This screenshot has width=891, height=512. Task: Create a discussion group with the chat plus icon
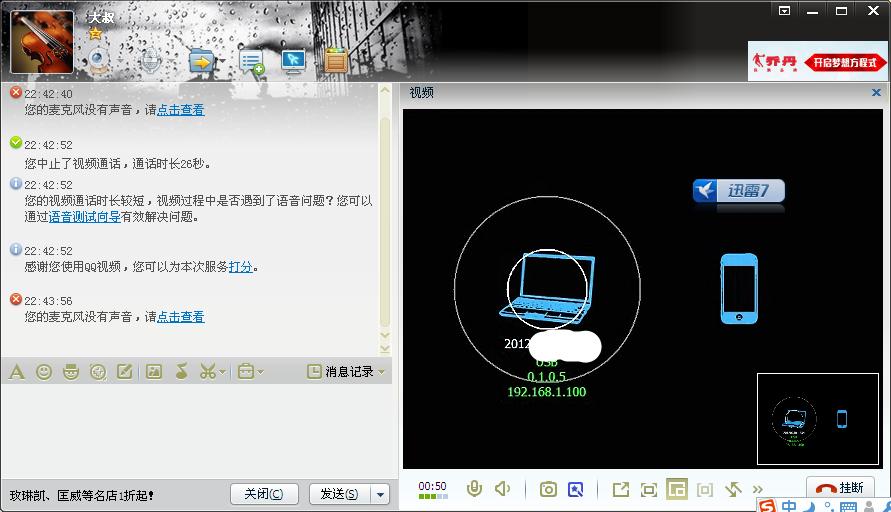(252, 61)
